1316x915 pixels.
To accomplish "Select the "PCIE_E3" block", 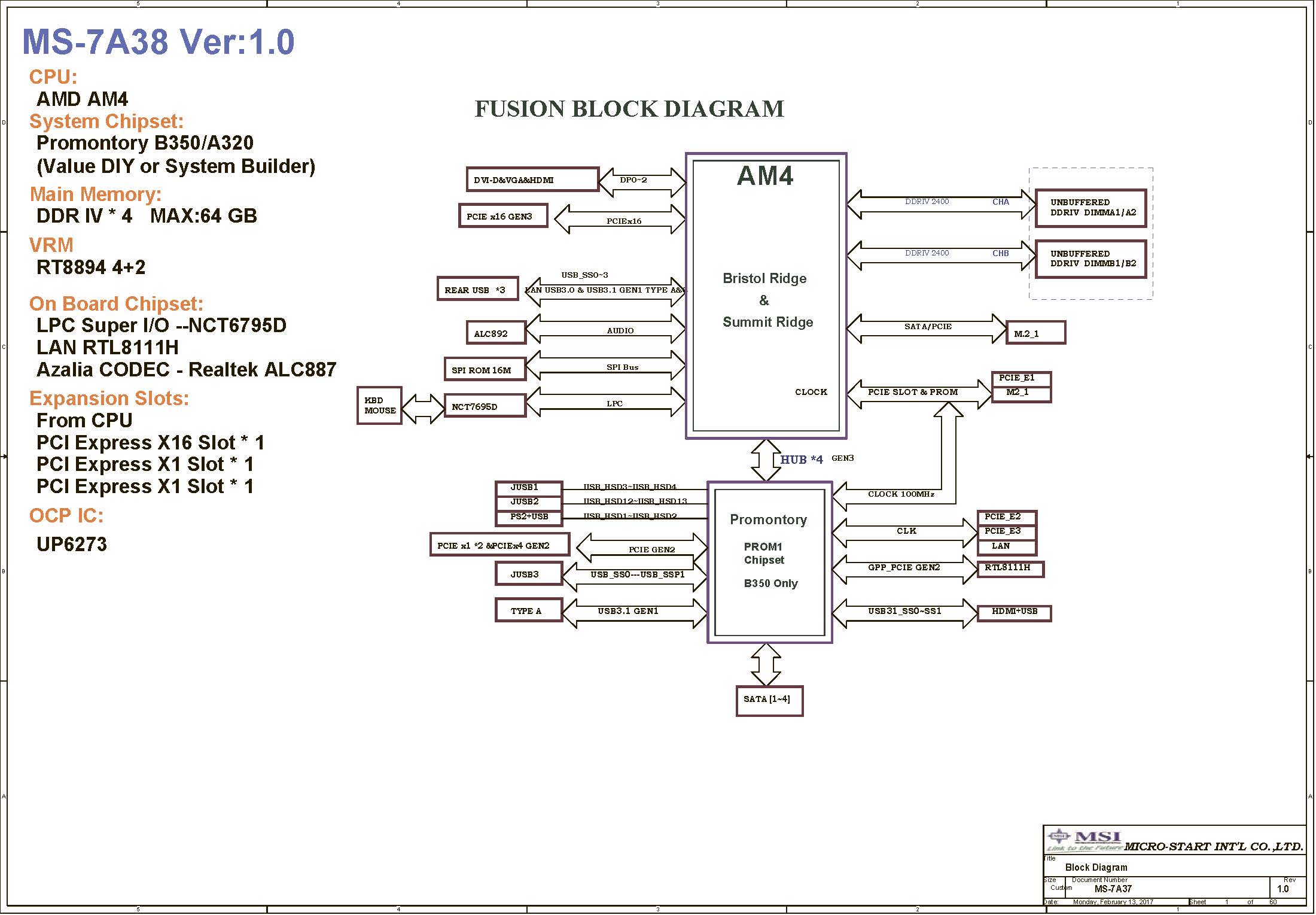I will click(1007, 532).
